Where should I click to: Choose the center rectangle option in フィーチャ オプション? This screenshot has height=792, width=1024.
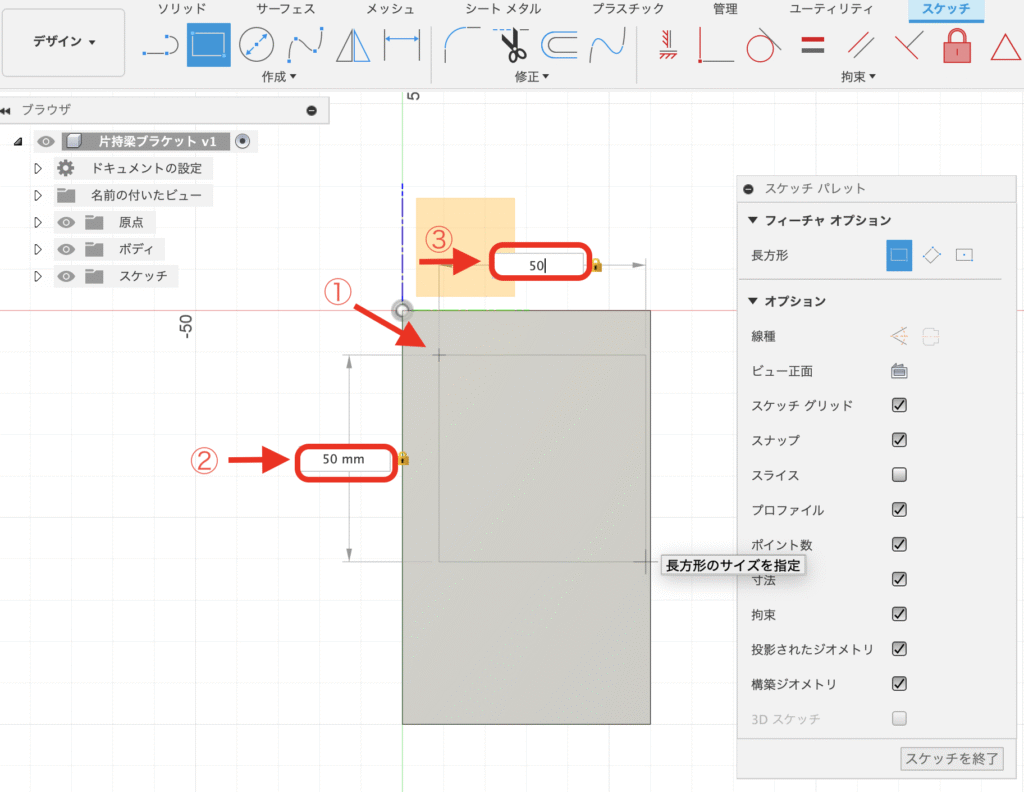click(x=965, y=255)
